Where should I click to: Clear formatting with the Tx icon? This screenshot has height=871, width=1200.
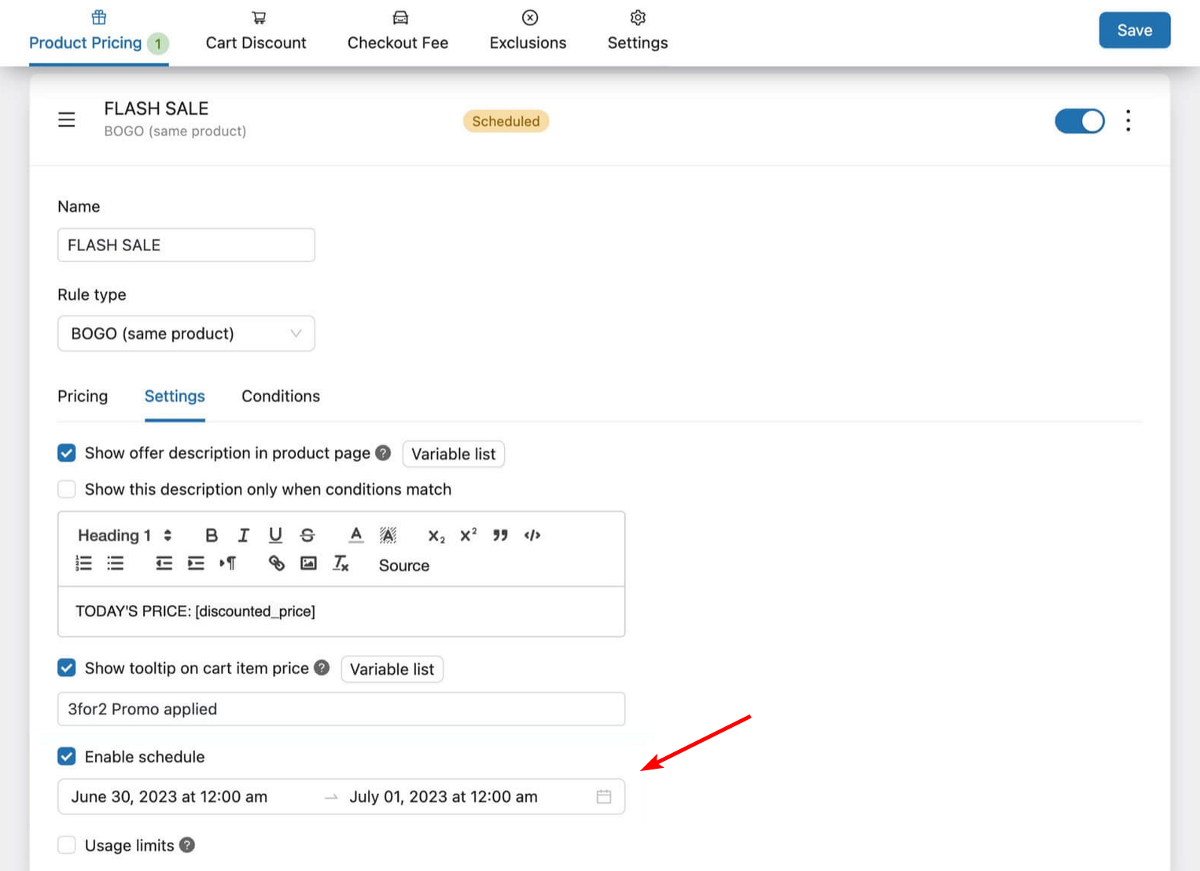pos(341,564)
